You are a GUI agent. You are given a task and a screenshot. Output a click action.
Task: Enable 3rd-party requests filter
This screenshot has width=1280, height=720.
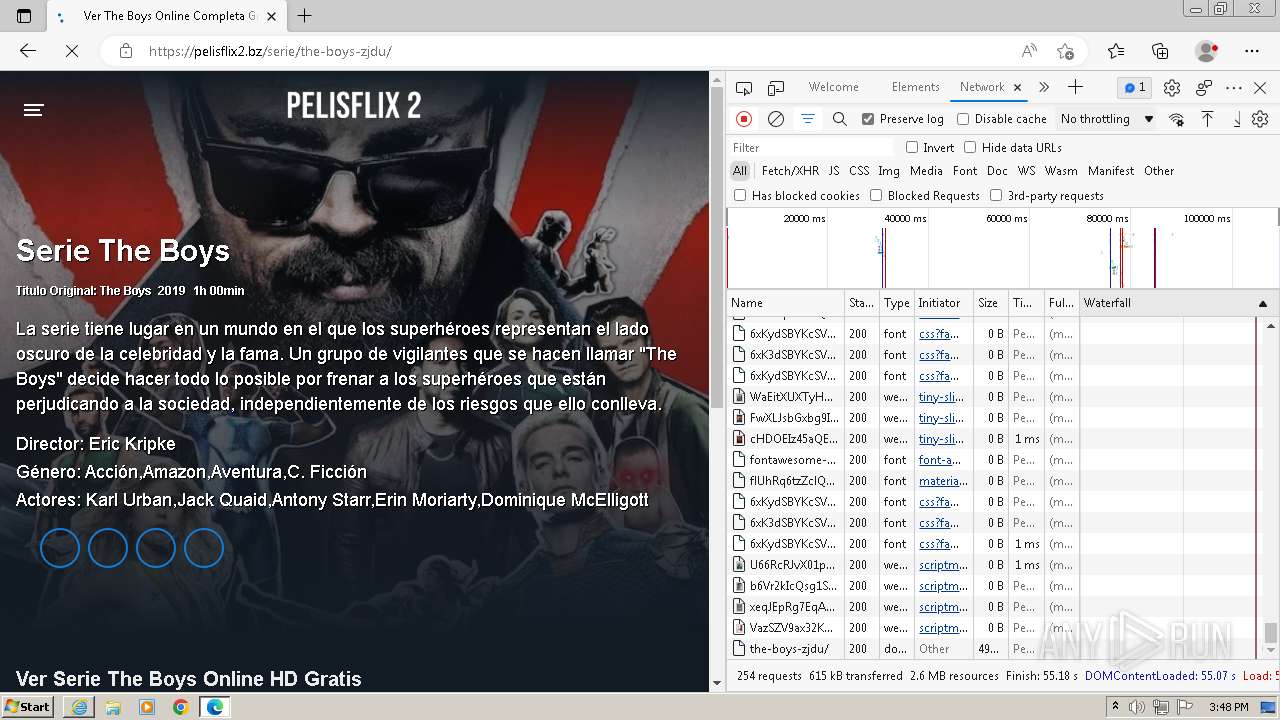pyautogui.click(x=996, y=196)
